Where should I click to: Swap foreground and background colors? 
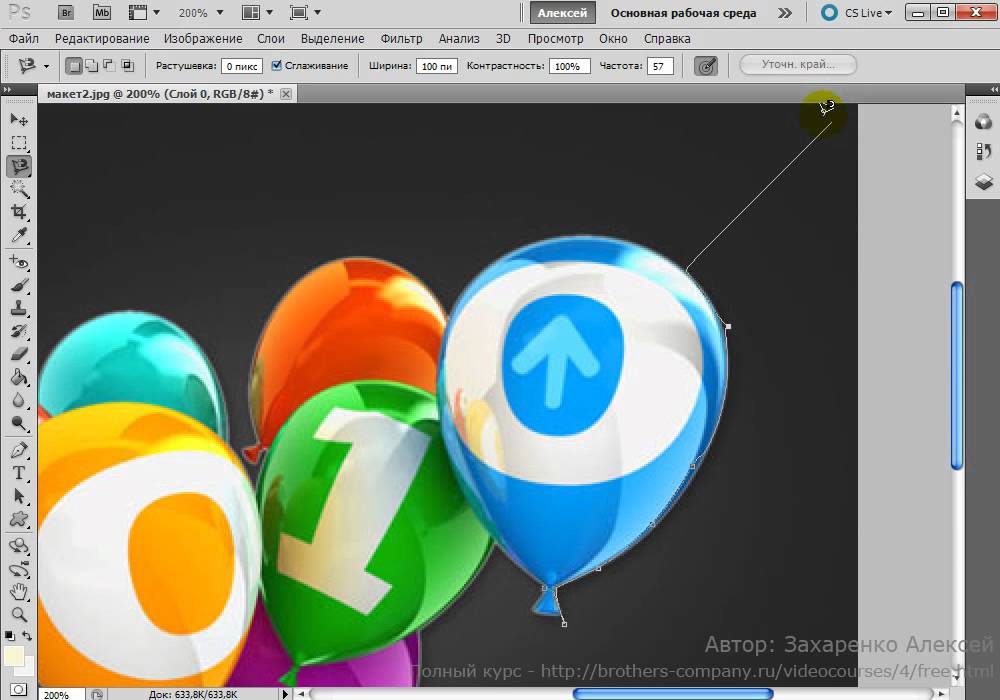tap(27, 636)
